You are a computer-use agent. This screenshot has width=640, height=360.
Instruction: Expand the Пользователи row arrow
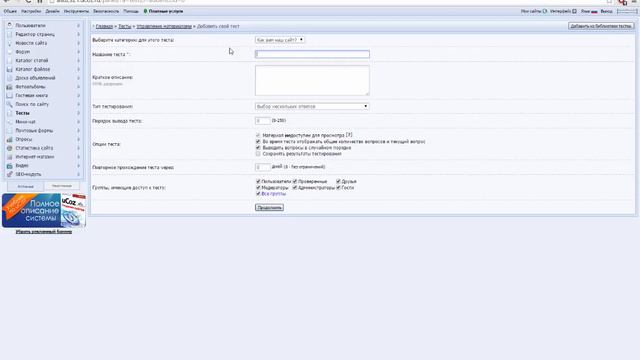tap(78, 25)
